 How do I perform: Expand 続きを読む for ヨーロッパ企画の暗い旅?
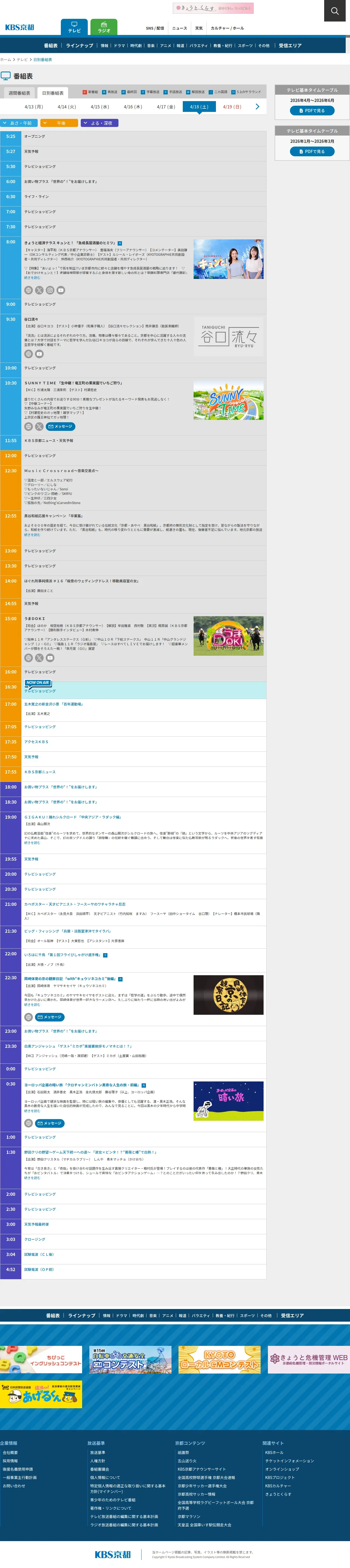(x=32, y=1111)
